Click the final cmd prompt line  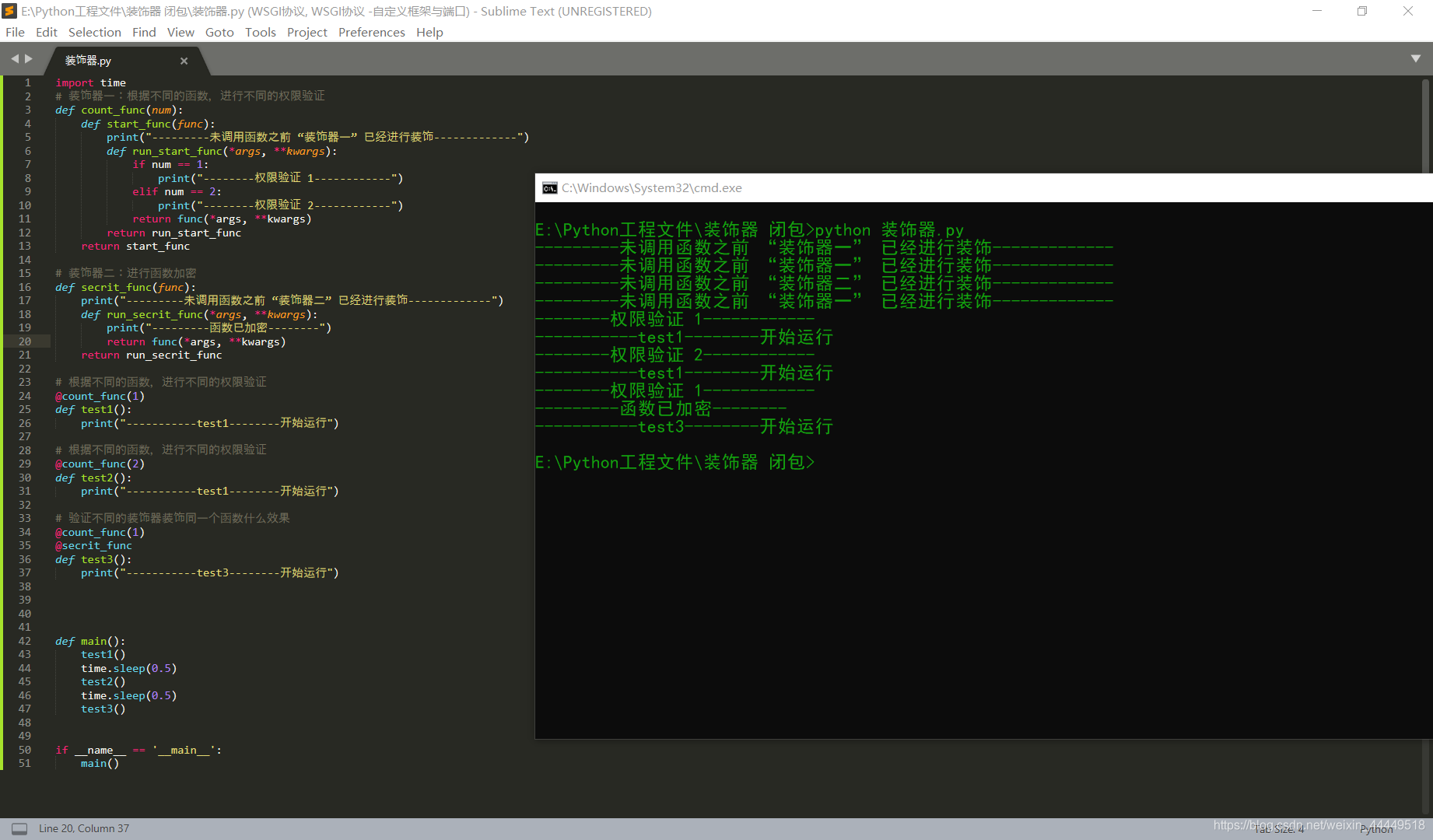(x=674, y=462)
